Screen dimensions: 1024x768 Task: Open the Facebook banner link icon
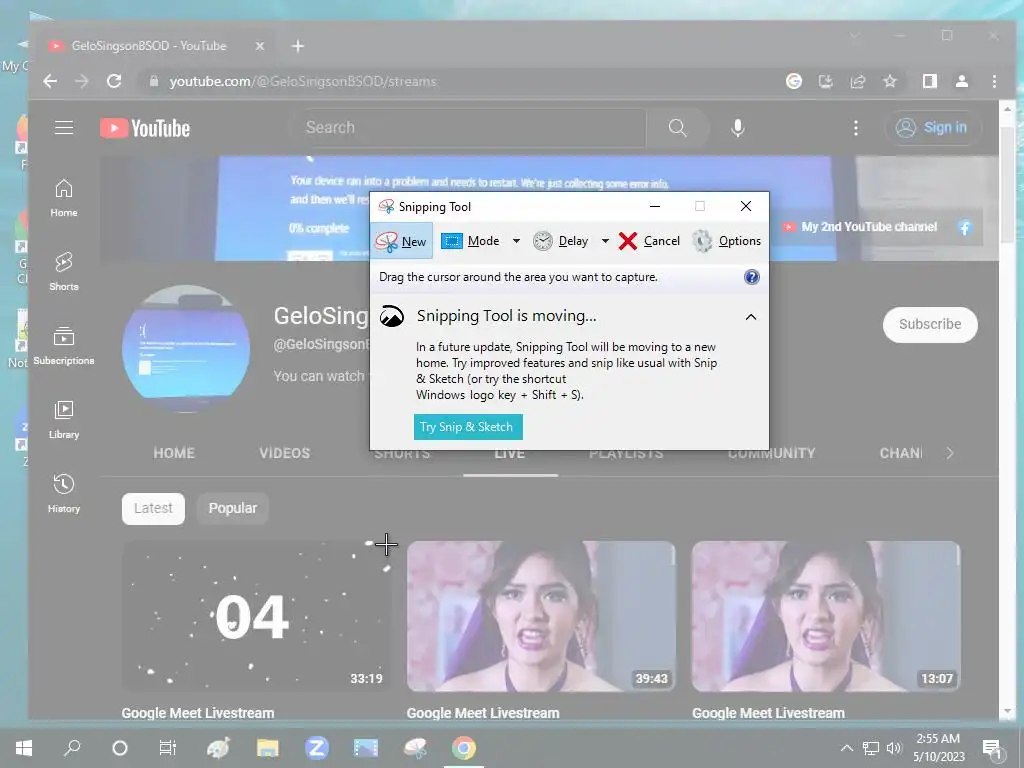click(x=965, y=227)
